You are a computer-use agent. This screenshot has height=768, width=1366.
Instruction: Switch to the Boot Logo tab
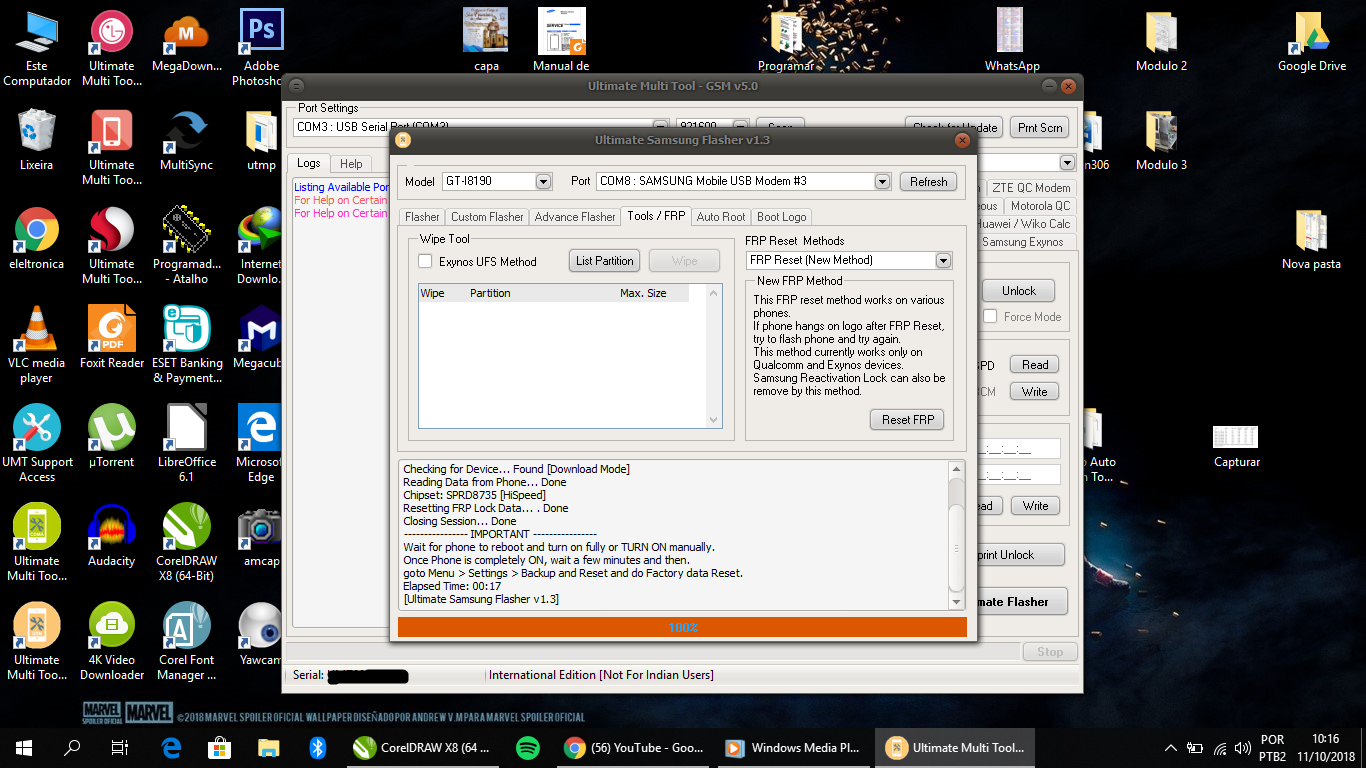tap(782, 216)
